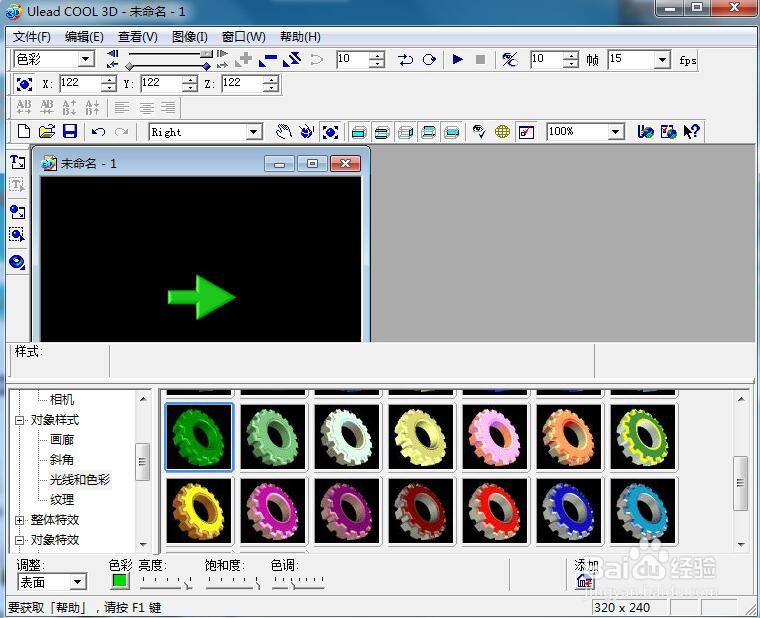This screenshot has height=618, width=760.
Task: Click the New document icon
Action: point(24,132)
